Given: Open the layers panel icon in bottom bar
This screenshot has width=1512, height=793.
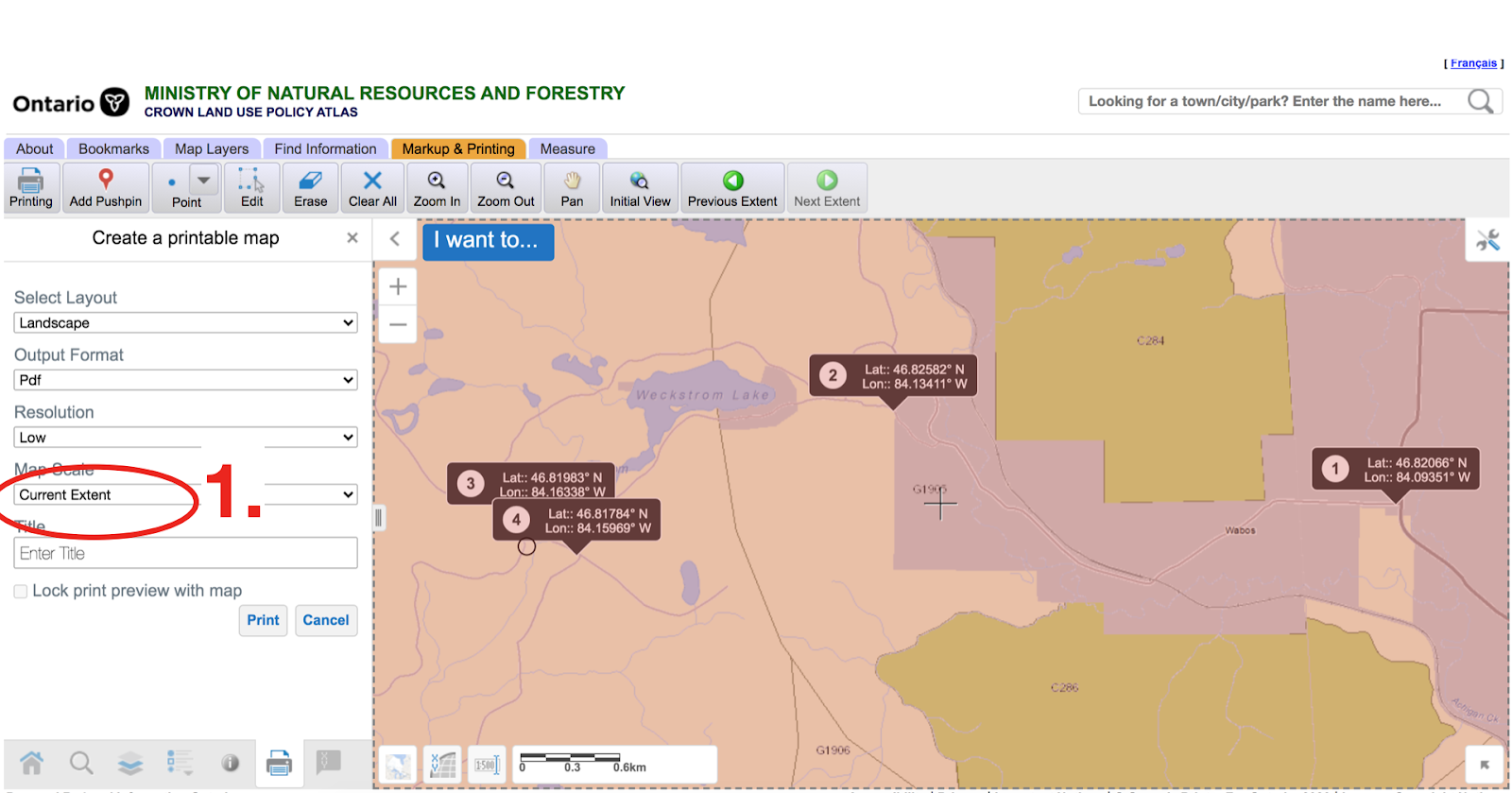Looking at the screenshot, I should coord(130,763).
